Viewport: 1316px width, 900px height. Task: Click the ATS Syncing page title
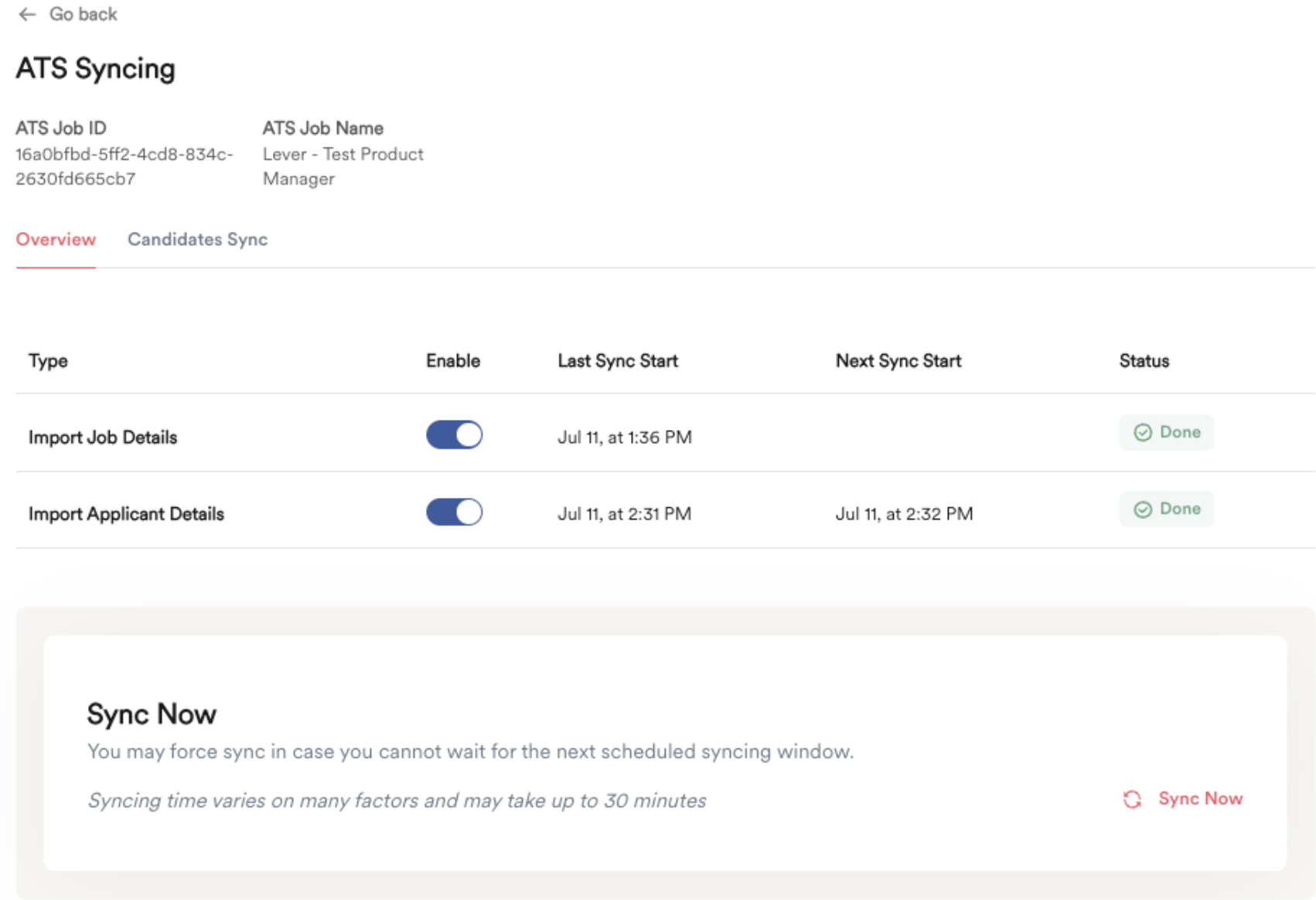(x=95, y=68)
